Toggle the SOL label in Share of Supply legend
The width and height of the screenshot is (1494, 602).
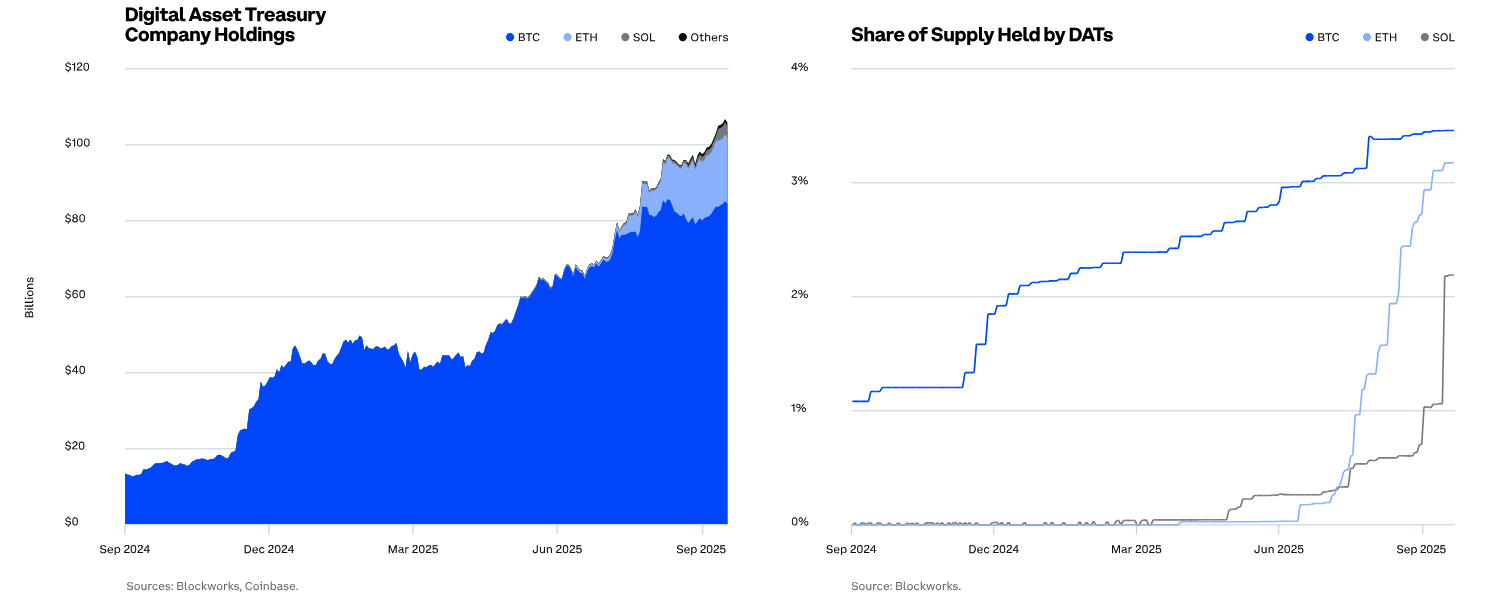tap(1443, 38)
